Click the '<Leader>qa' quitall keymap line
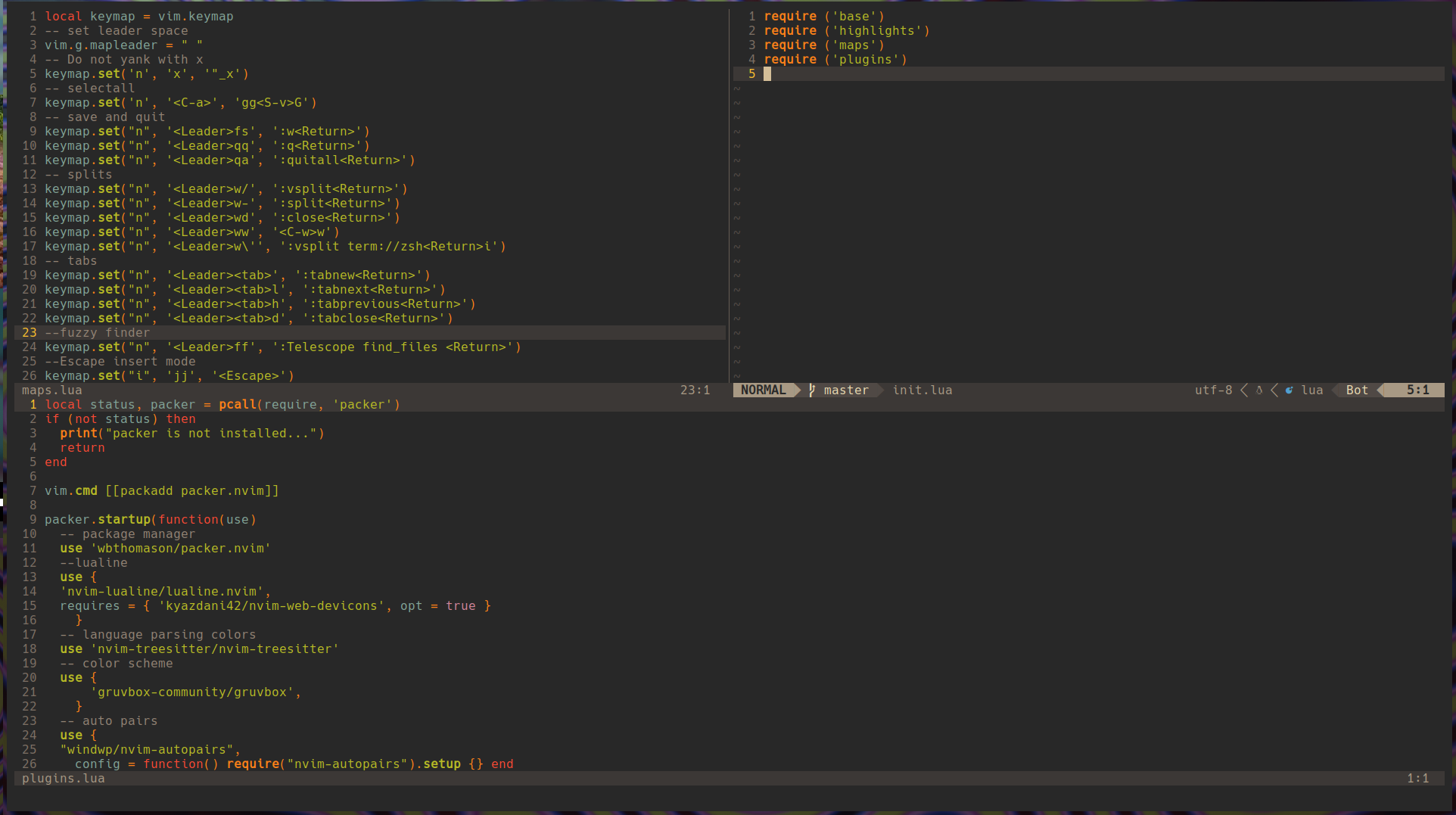Image resolution: width=1456 pixels, height=815 pixels. click(229, 160)
